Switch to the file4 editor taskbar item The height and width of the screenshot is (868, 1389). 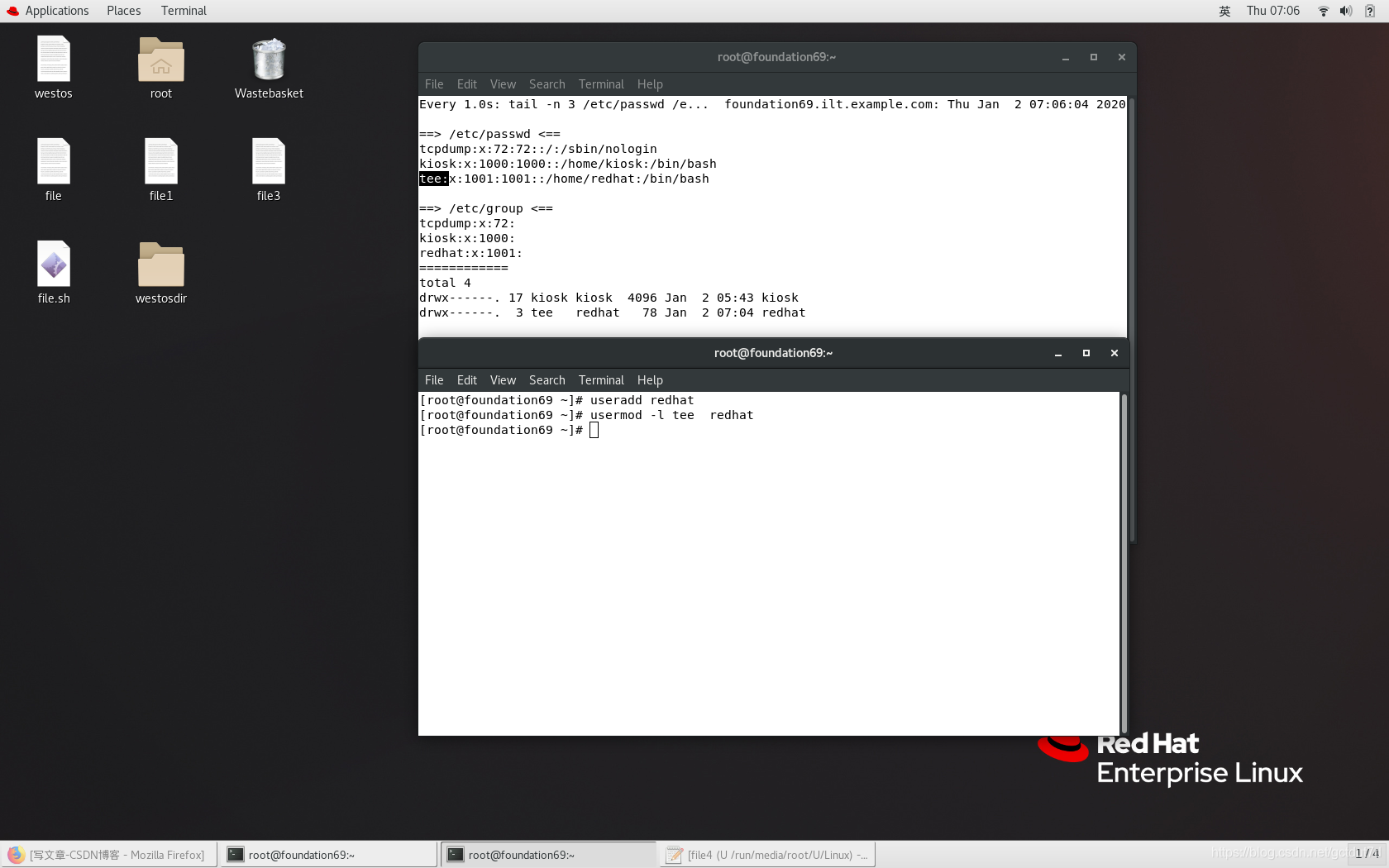pyautogui.click(x=768, y=855)
